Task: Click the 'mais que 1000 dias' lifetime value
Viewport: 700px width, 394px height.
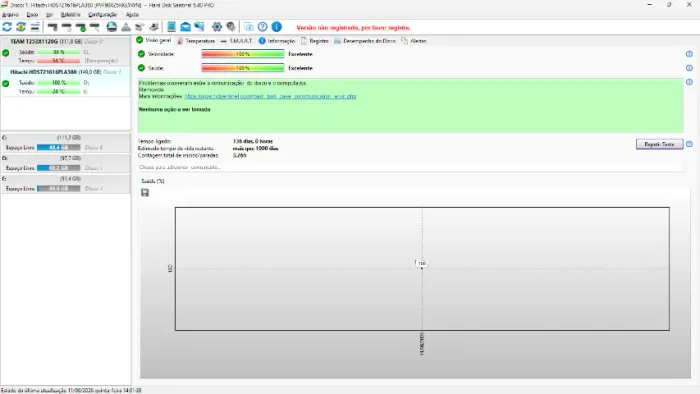Action: (255, 148)
